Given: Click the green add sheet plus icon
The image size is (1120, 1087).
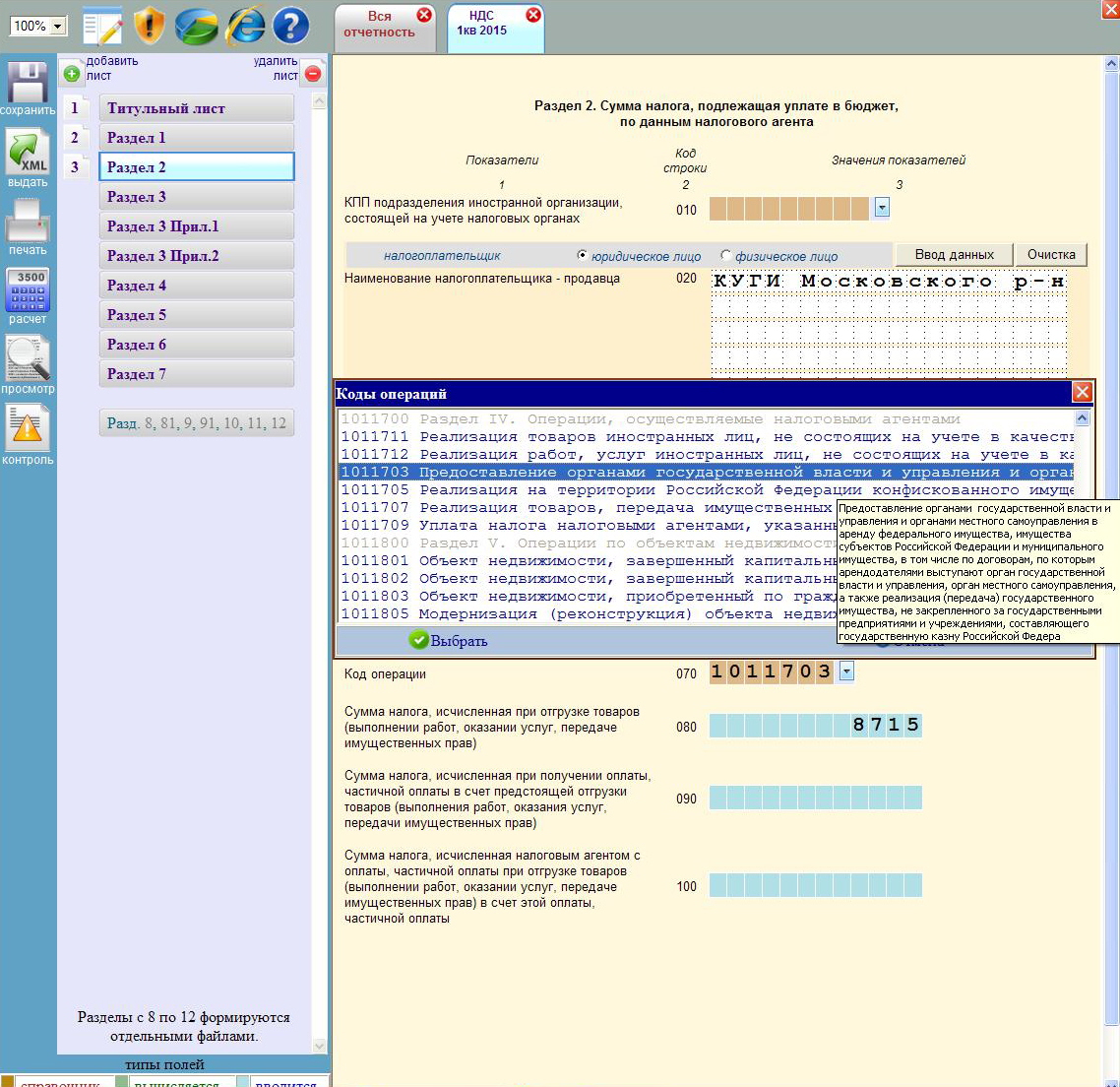Looking at the screenshot, I should (71, 73).
